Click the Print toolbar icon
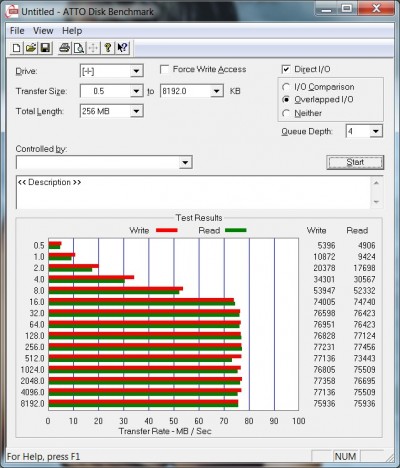400x468 pixels. 64,48
